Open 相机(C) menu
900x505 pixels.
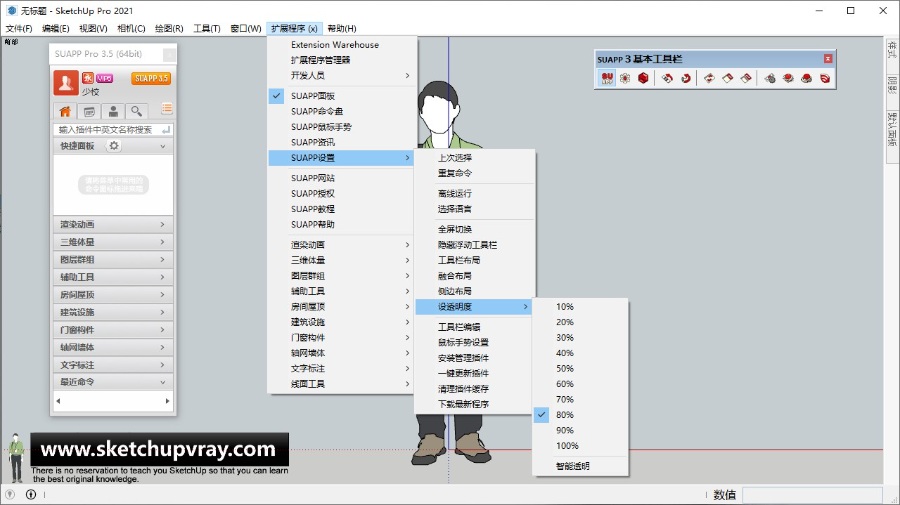[131, 28]
